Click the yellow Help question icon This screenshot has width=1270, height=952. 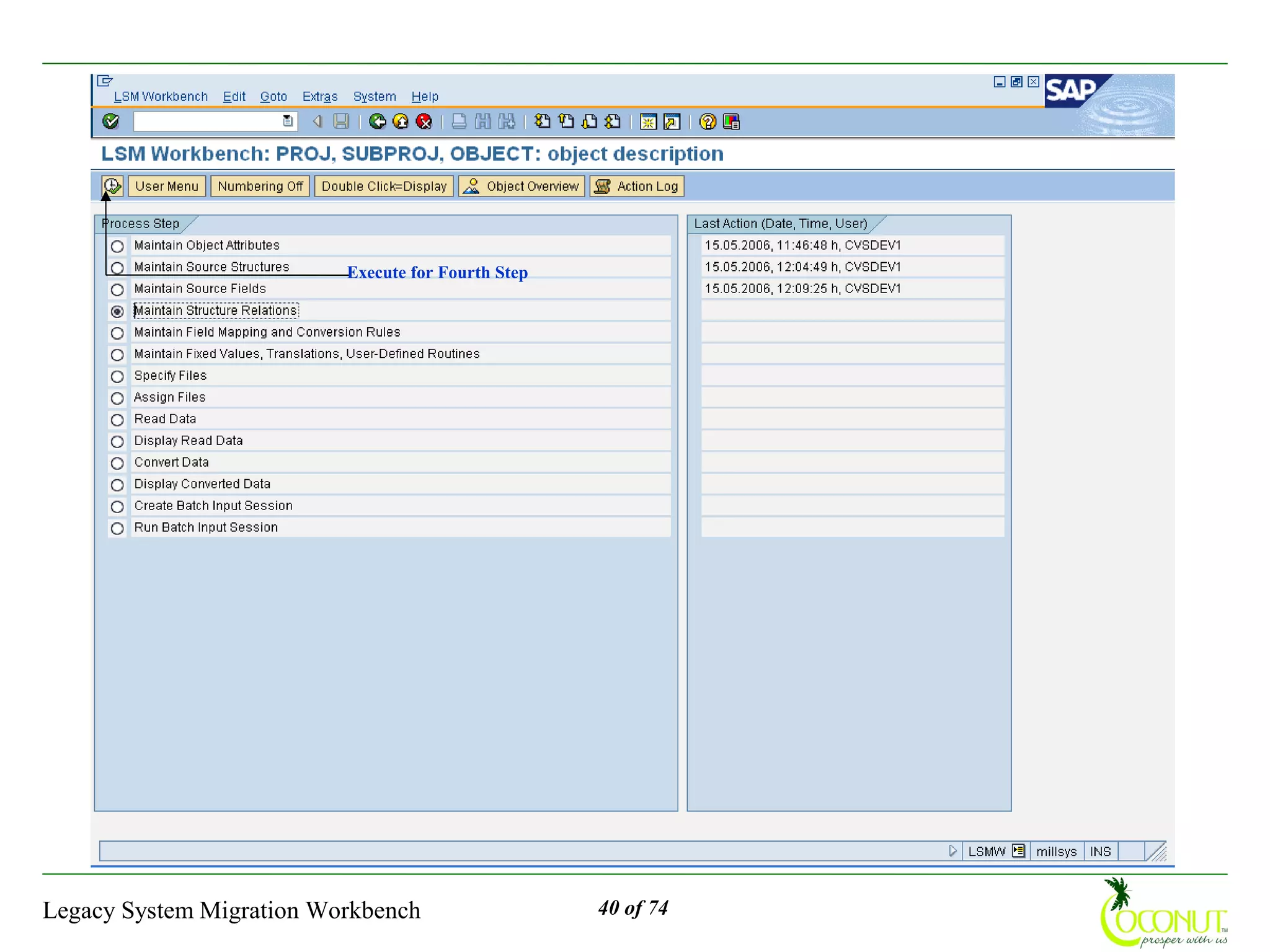(x=708, y=121)
